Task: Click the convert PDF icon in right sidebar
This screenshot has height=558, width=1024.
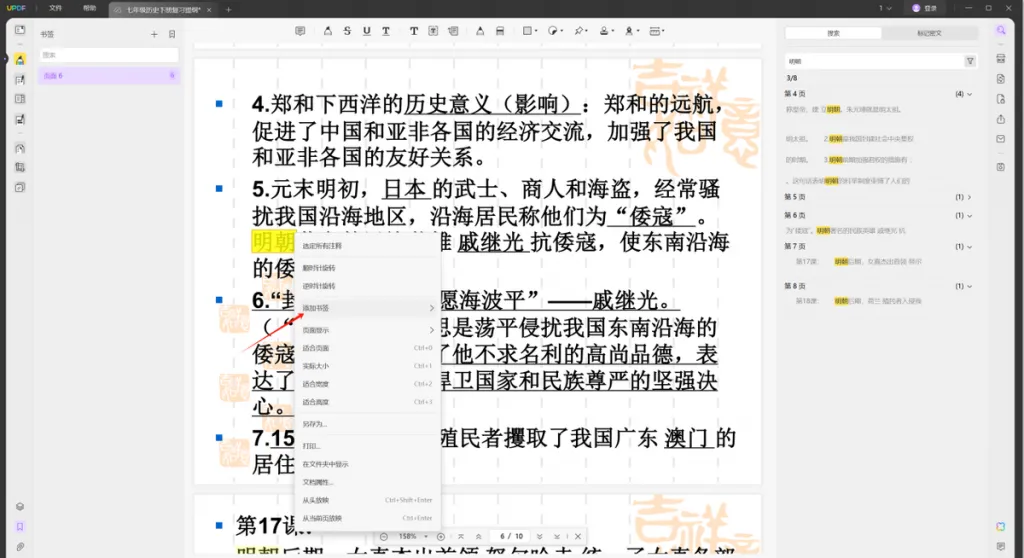Action: point(1000,79)
